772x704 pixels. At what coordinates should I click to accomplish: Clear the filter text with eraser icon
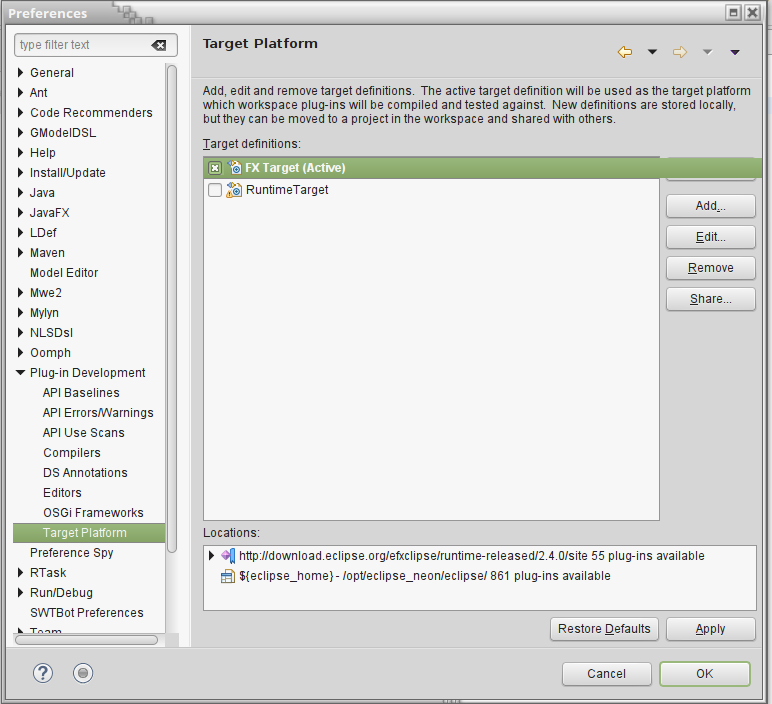pos(159,45)
